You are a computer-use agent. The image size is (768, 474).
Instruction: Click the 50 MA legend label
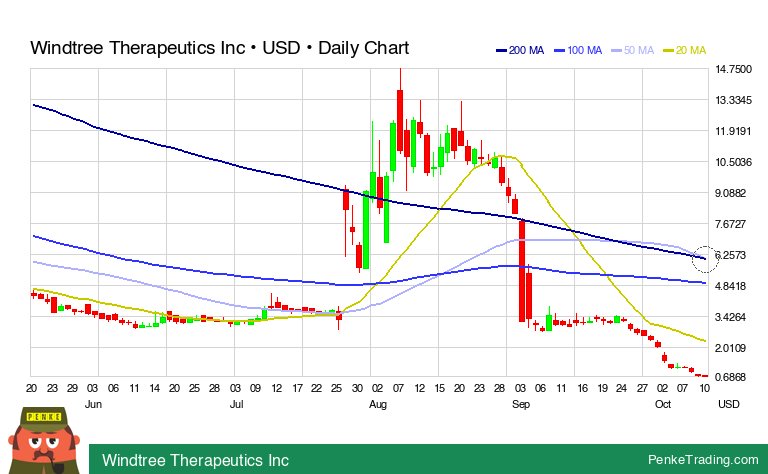[x=639, y=50]
